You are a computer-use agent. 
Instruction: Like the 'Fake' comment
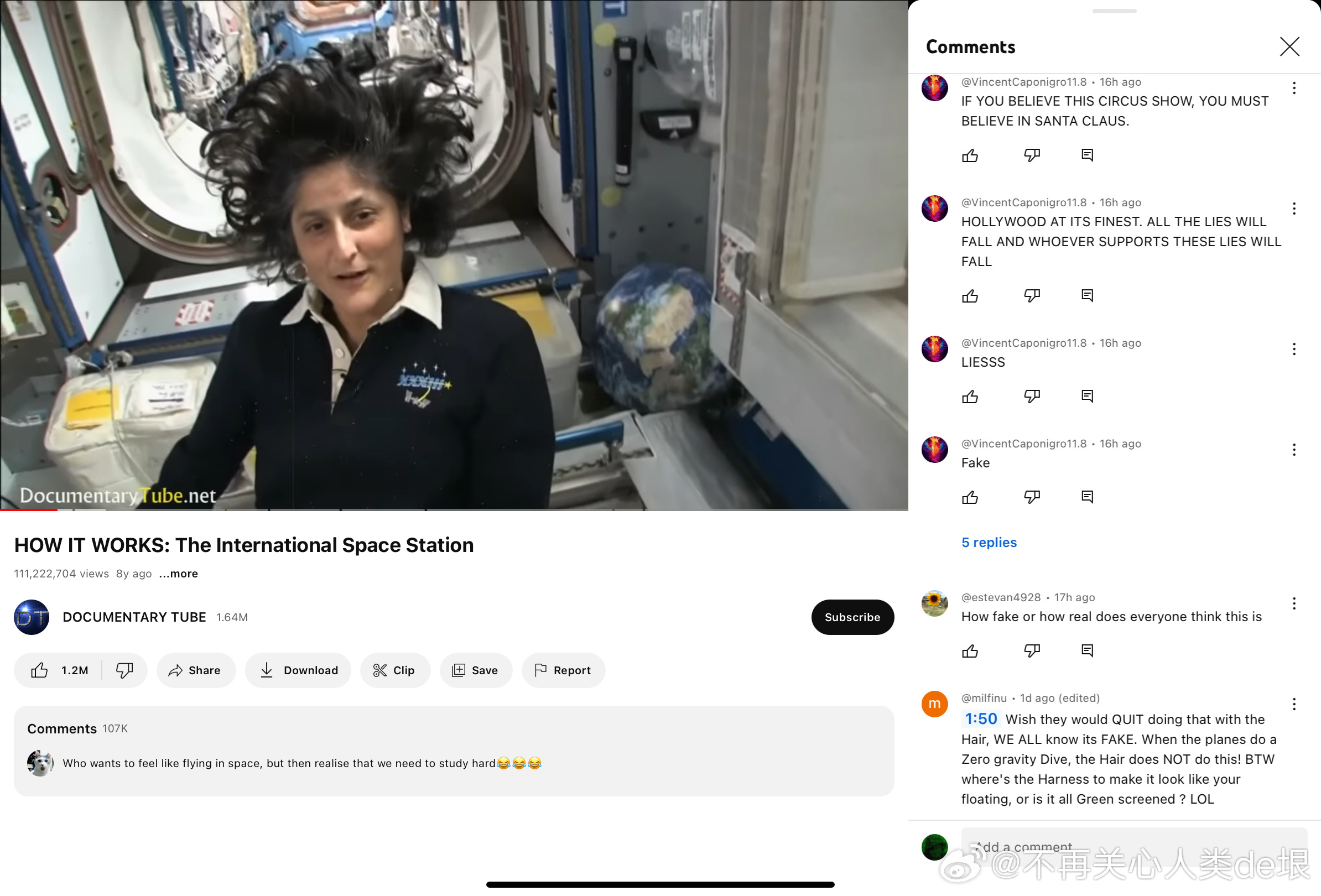click(x=970, y=497)
